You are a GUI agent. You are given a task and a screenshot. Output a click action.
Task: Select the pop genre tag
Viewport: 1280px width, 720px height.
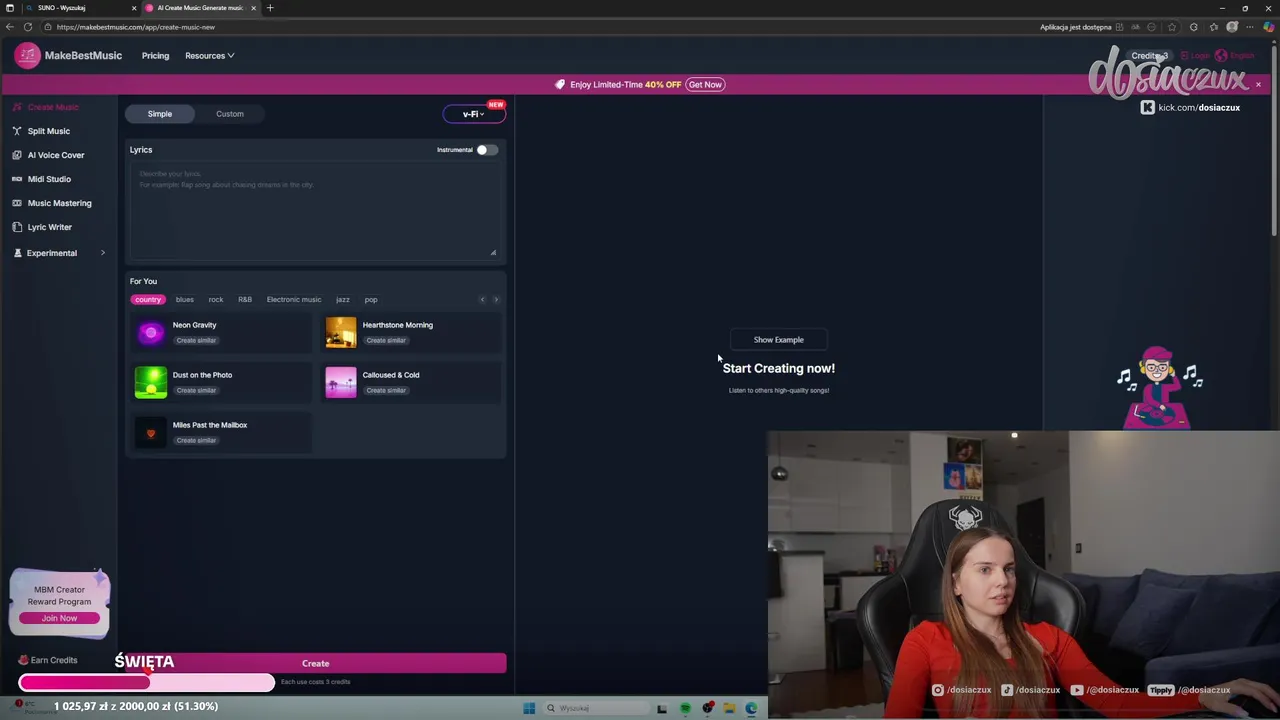[x=371, y=299]
